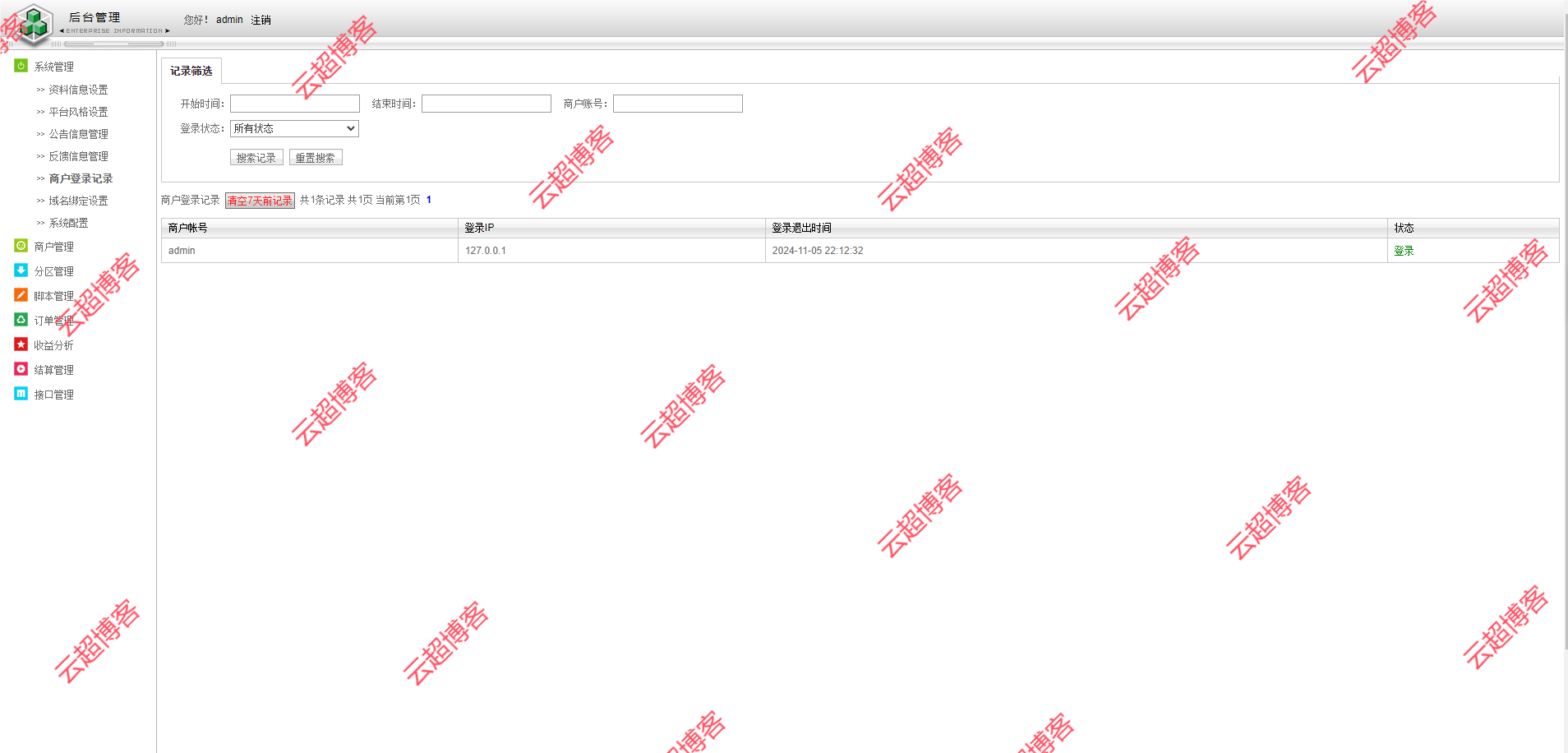Click the 注销 logout link

pyautogui.click(x=261, y=20)
